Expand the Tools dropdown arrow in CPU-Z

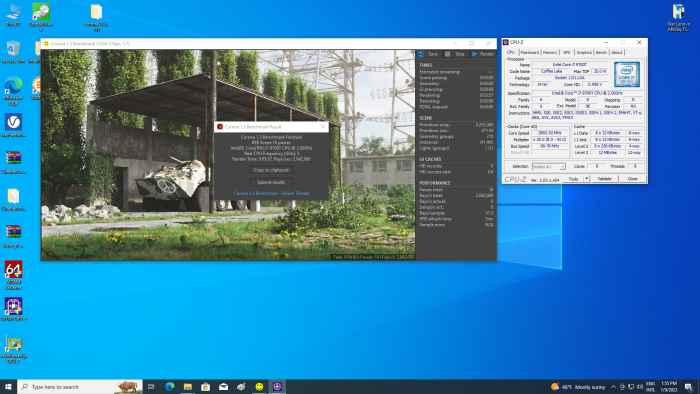point(587,179)
